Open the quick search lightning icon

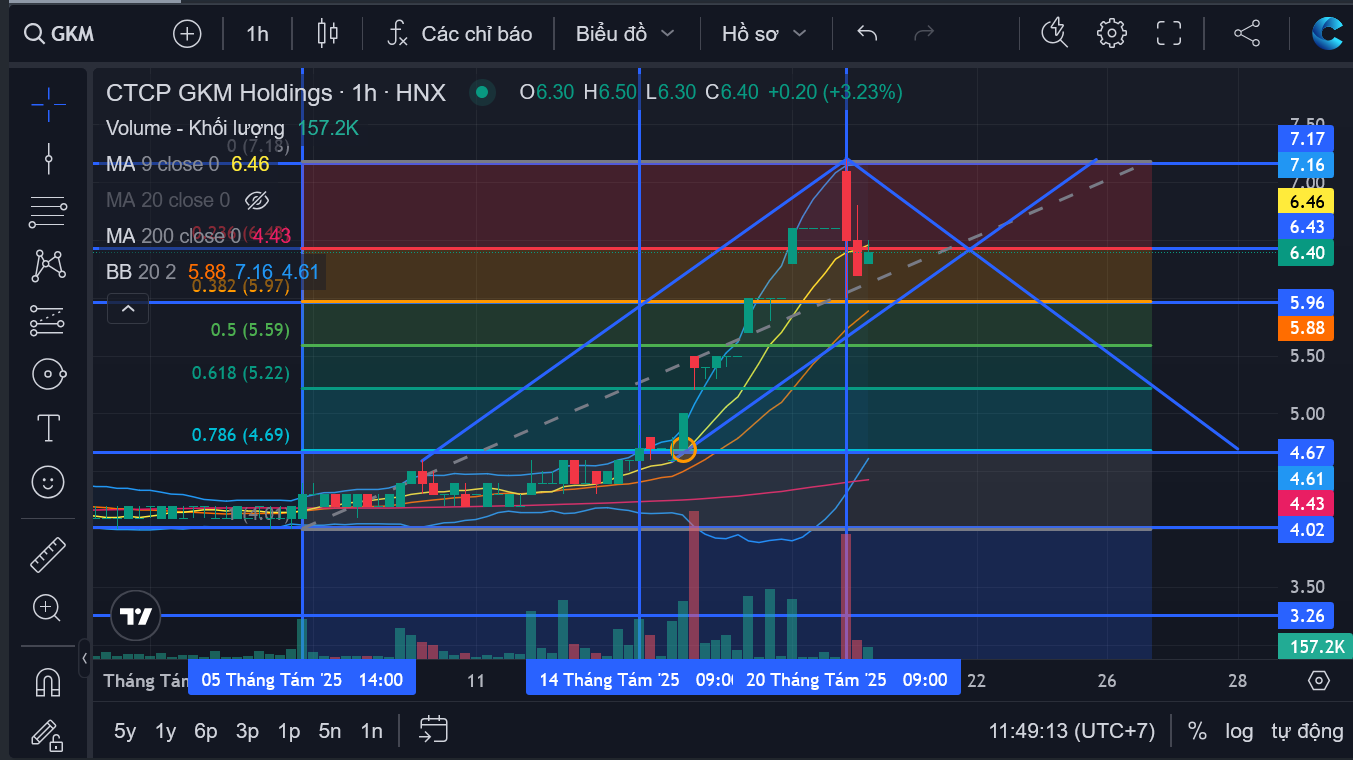1054,33
